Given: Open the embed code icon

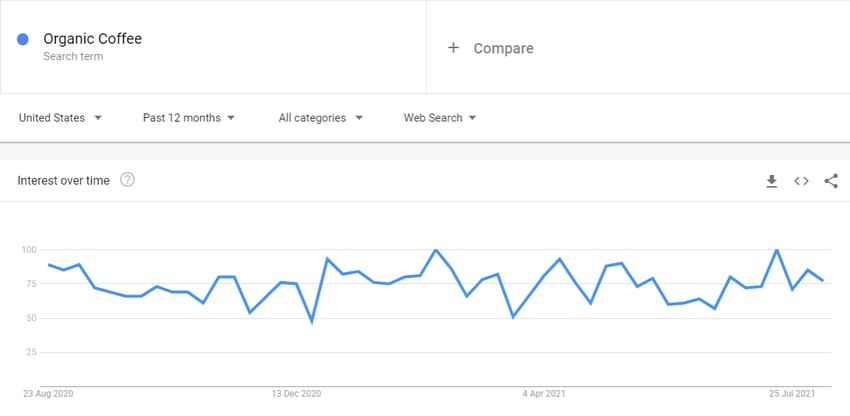Looking at the screenshot, I should coord(801,181).
